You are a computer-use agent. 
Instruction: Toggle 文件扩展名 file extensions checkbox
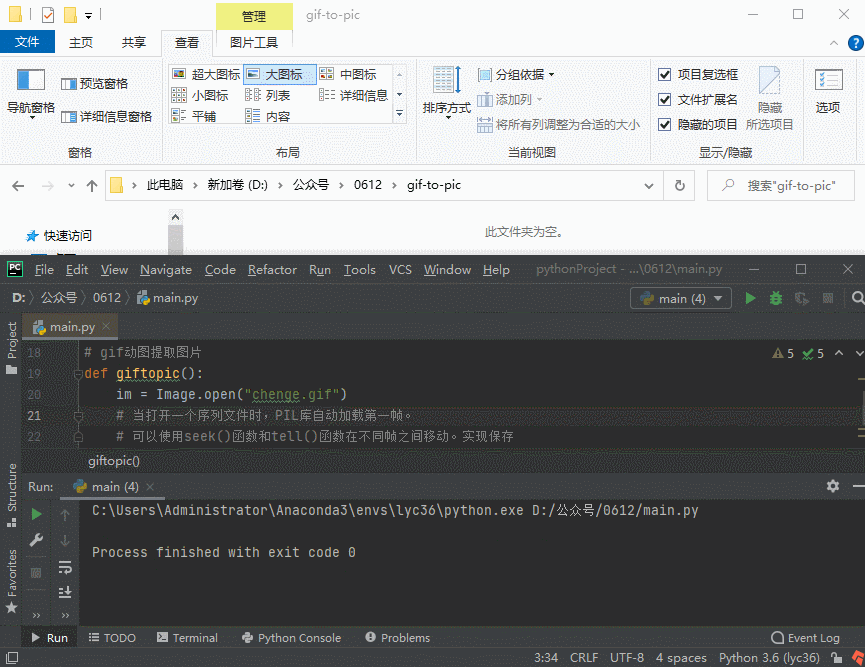(x=665, y=99)
